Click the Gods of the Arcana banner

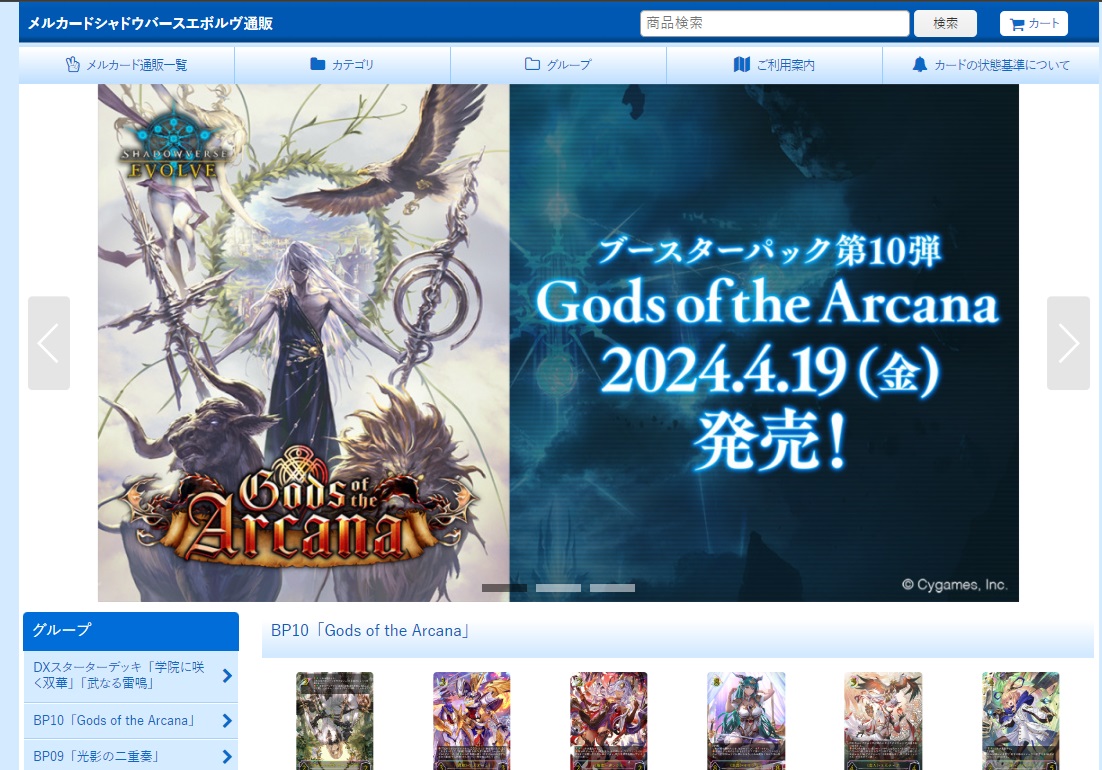coord(558,343)
